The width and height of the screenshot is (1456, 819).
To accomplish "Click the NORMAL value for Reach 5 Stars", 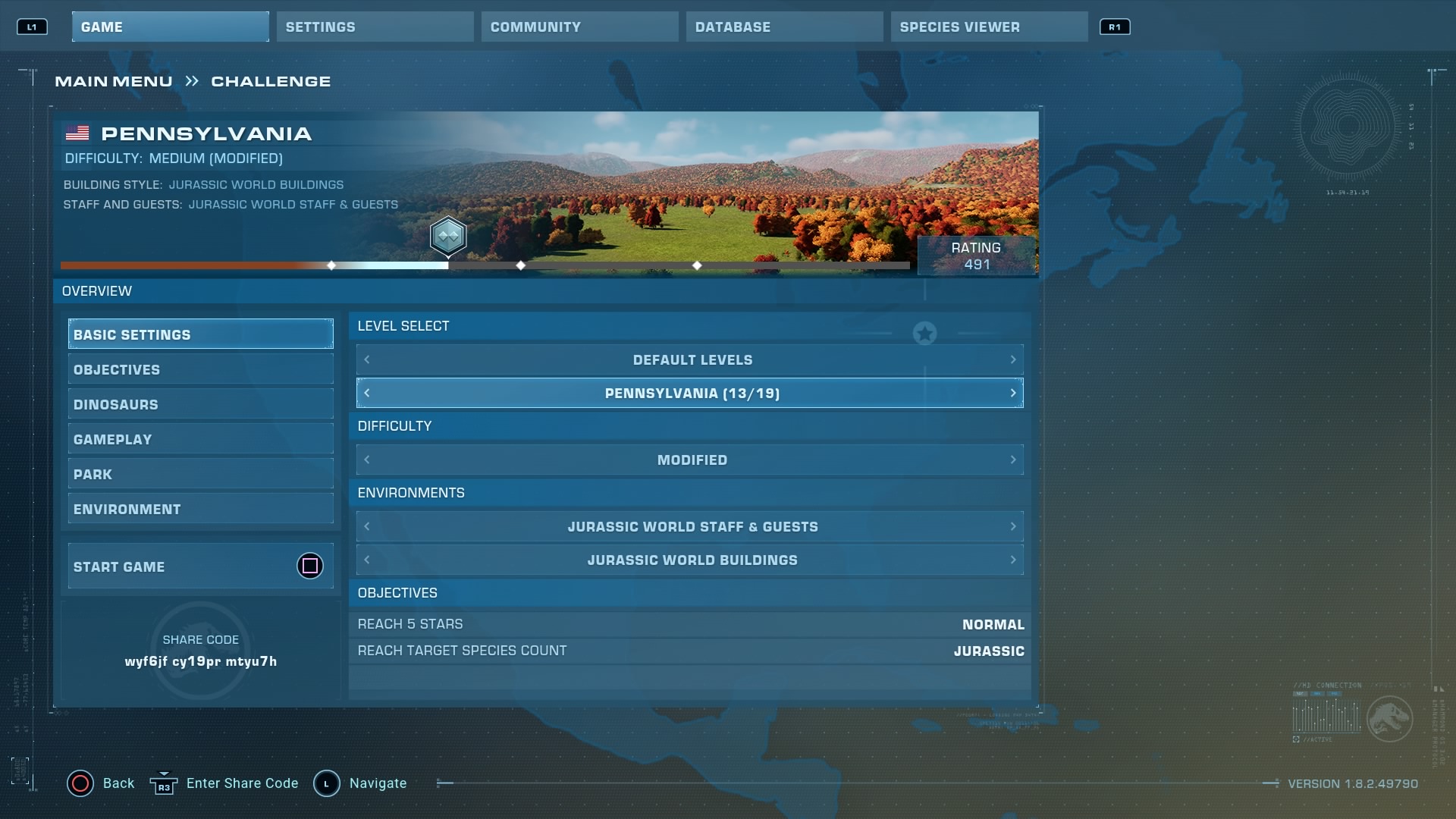I will [993, 625].
